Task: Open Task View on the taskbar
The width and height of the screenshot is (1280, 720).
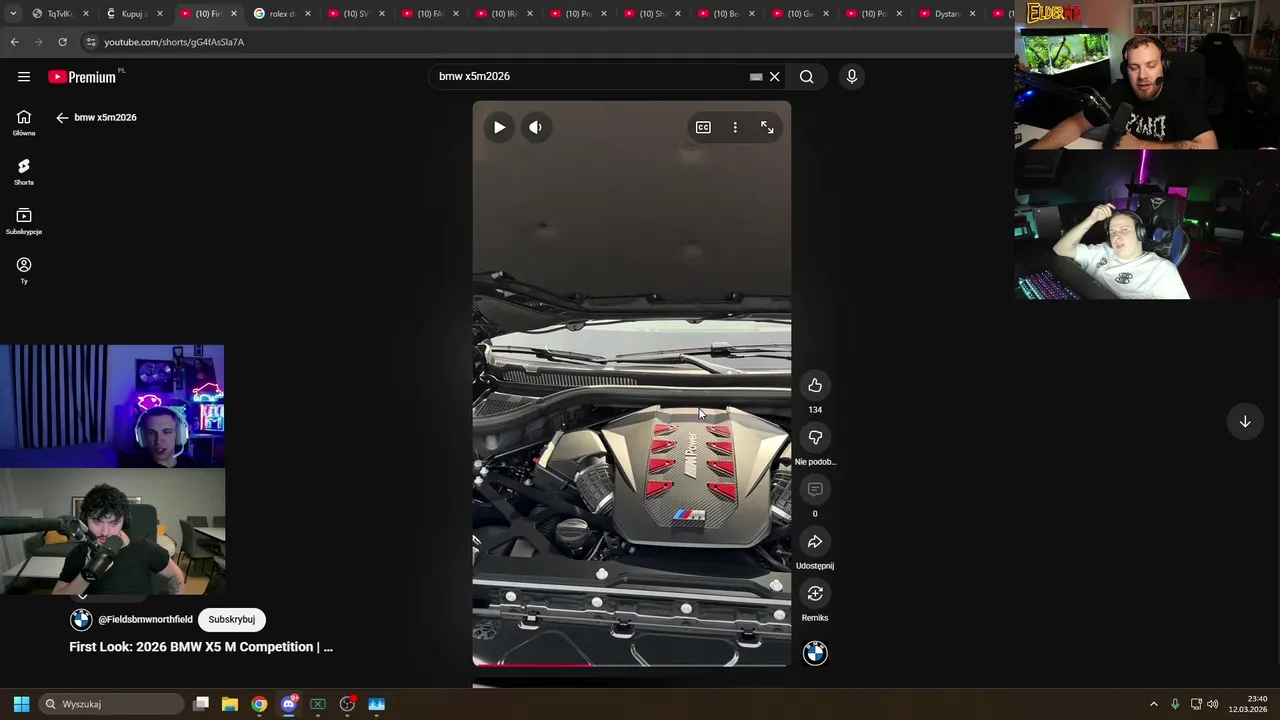Action: coord(201,704)
